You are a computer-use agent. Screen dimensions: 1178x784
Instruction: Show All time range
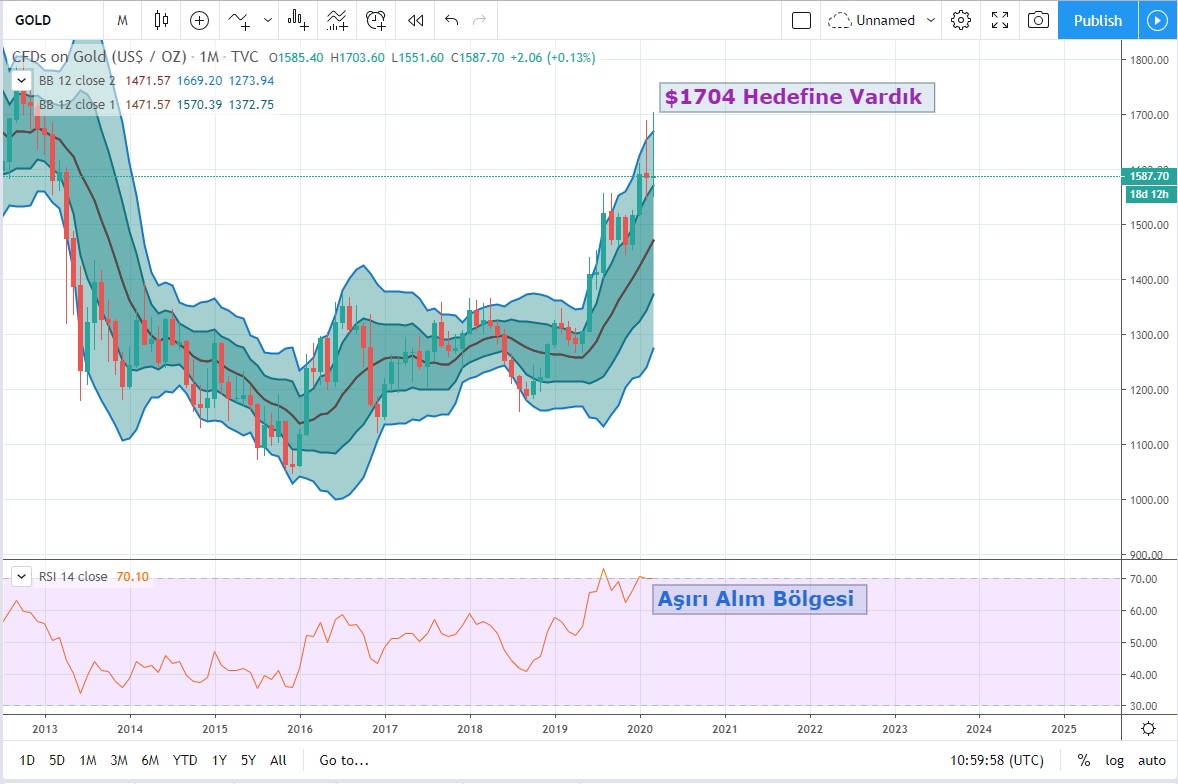click(278, 760)
